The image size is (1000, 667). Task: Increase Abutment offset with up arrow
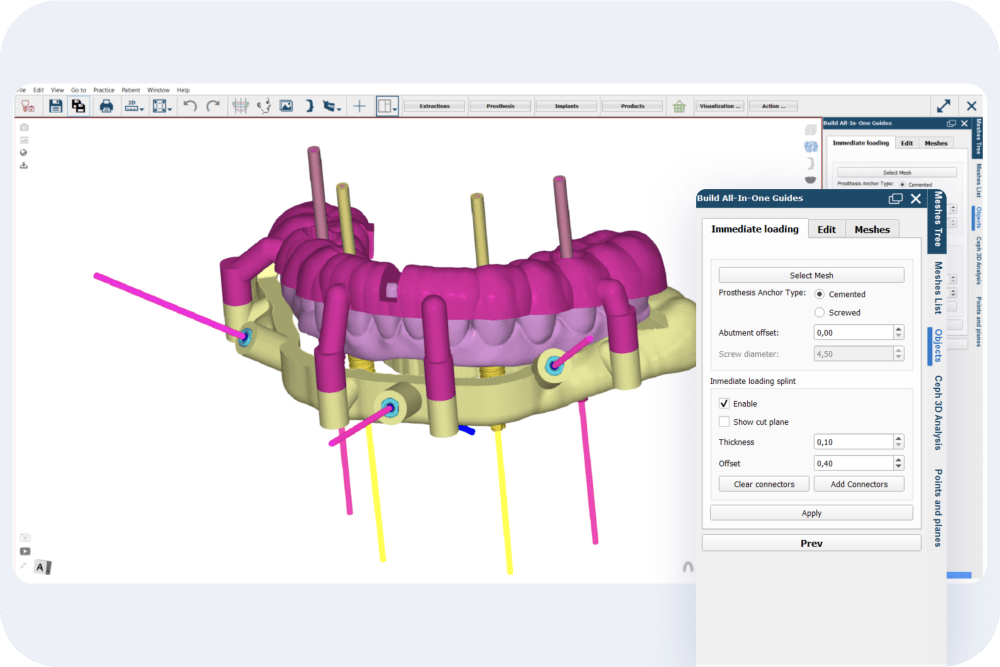click(899, 329)
